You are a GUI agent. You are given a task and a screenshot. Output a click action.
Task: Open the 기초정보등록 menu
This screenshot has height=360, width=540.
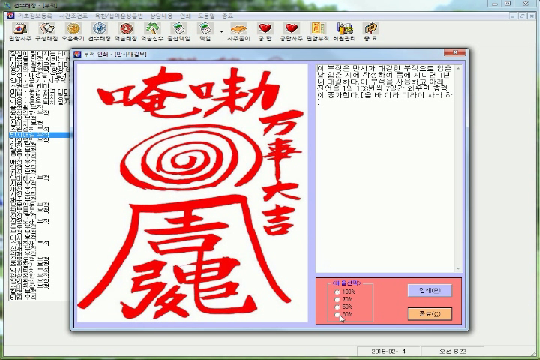point(35,16)
